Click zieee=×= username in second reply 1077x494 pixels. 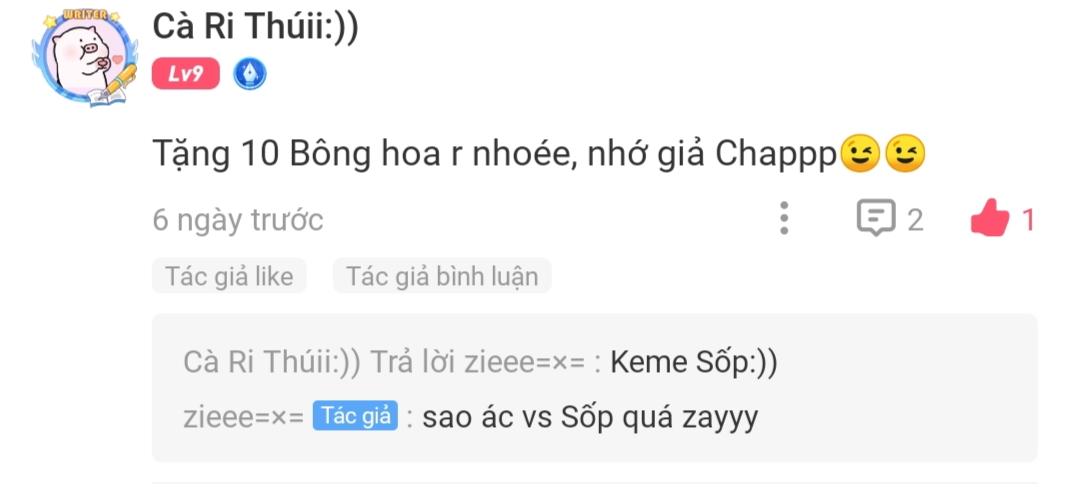[x=244, y=417]
